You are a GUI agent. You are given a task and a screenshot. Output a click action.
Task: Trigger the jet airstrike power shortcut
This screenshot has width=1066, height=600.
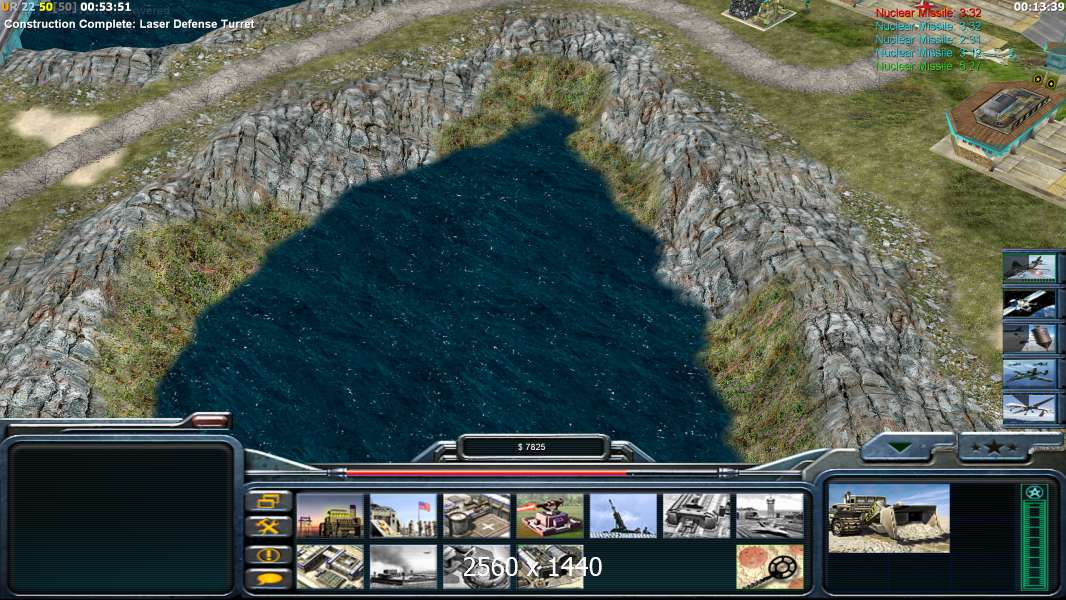[1029, 268]
